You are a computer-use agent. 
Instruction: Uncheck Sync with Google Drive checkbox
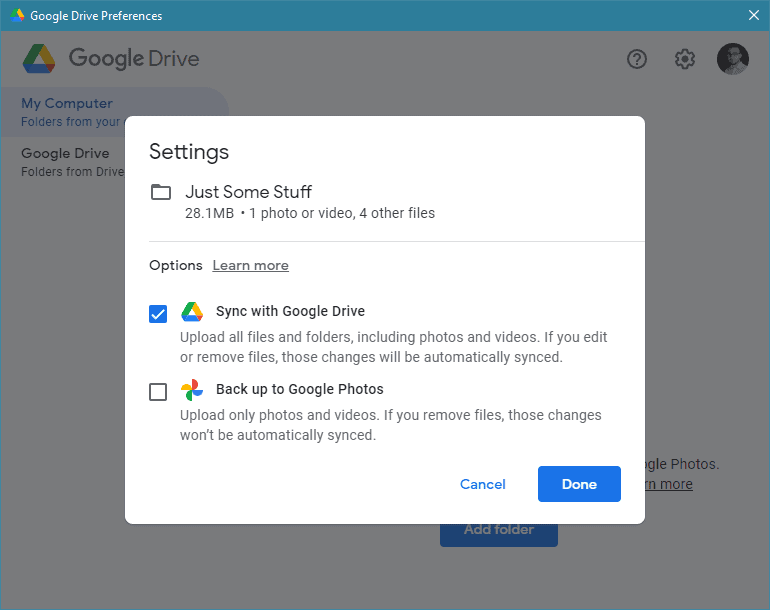pyautogui.click(x=158, y=314)
